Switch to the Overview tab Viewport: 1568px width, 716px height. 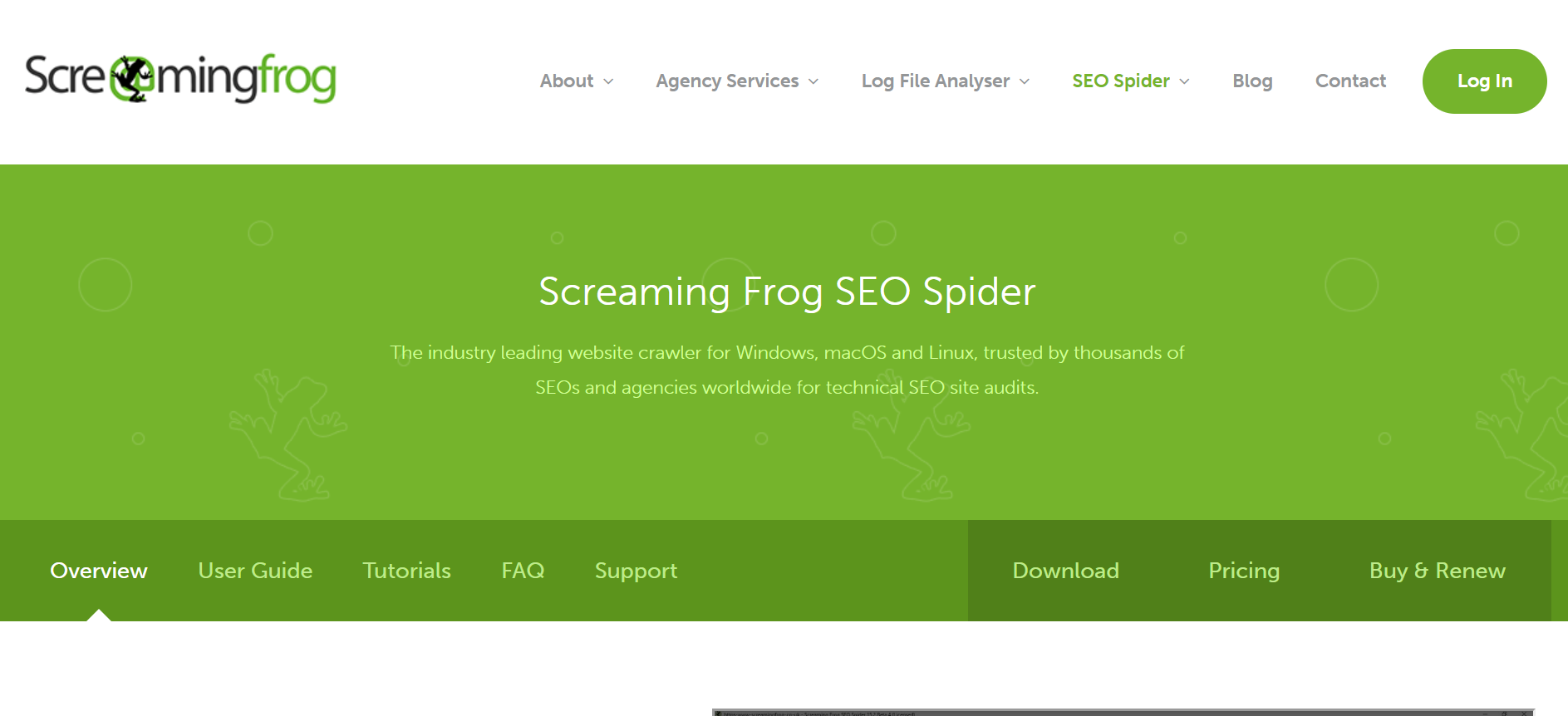tap(99, 571)
